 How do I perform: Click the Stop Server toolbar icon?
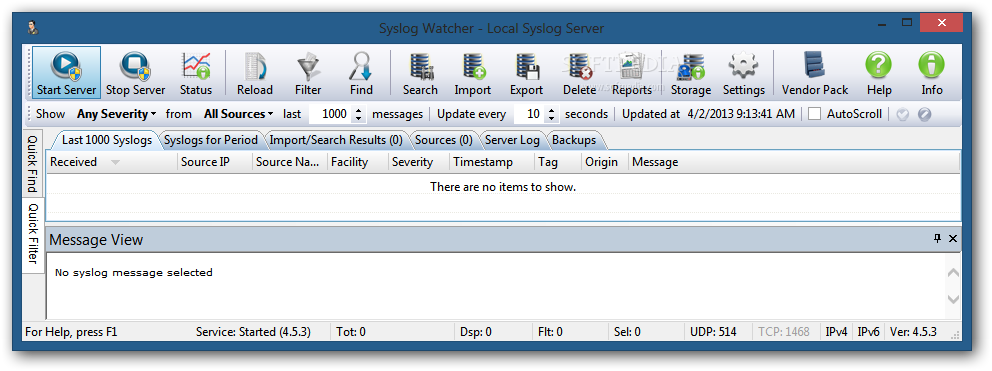(135, 66)
